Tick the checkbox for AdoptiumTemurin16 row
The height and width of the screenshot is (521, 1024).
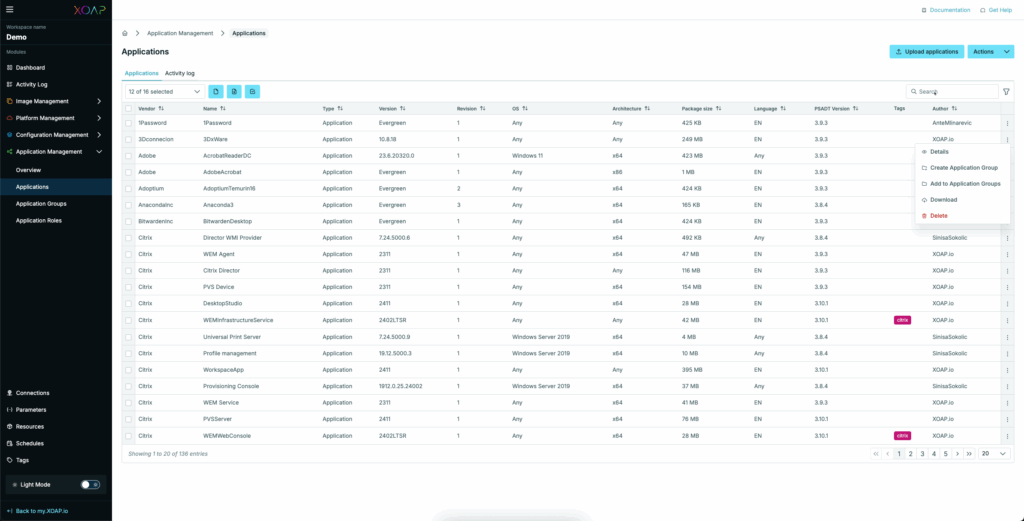click(x=129, y=188)
